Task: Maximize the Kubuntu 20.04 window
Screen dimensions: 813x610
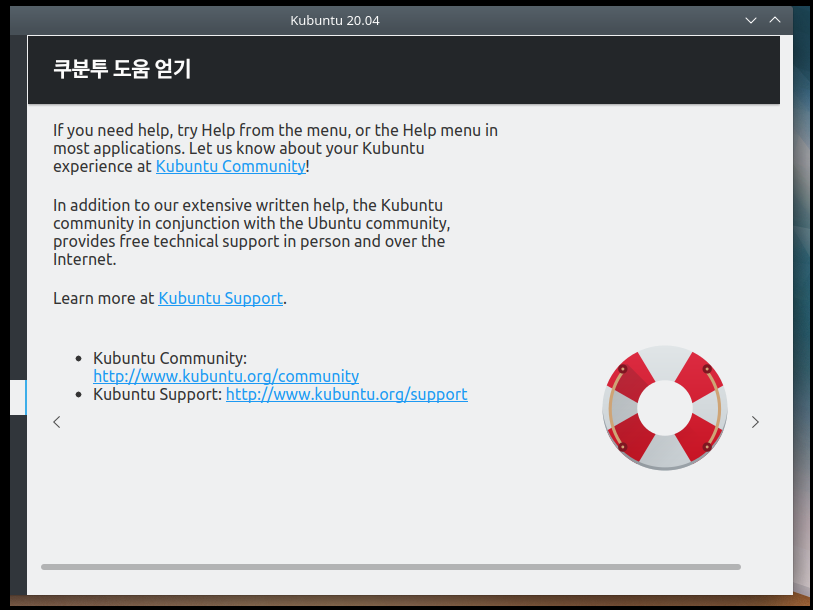Action: 775,20
